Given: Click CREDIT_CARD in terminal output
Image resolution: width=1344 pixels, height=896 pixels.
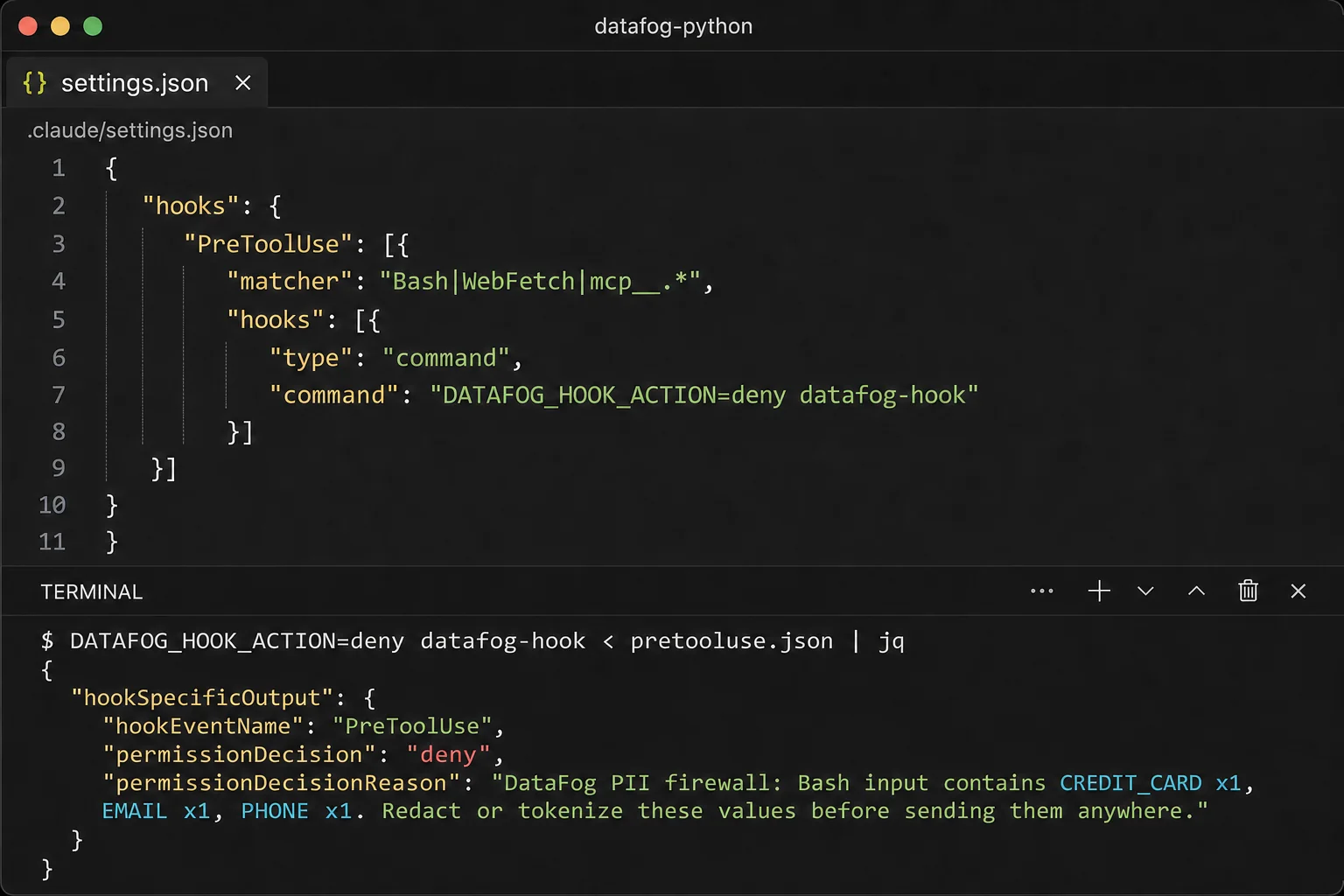Looking at the screenshot, I should click(x=1130, y=782).
